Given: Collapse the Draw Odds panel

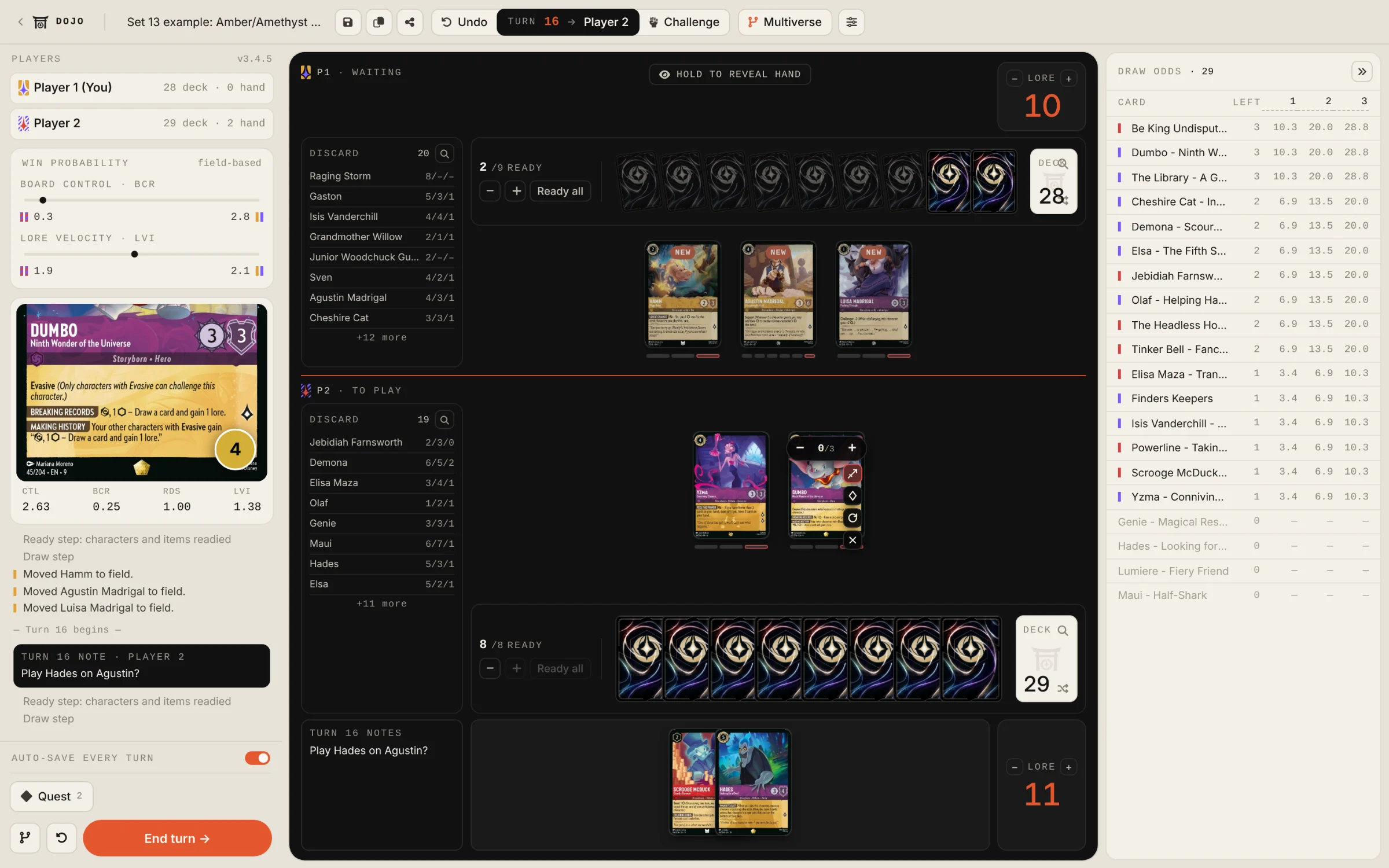Looking at the screenshot, I should (1362, 72).
